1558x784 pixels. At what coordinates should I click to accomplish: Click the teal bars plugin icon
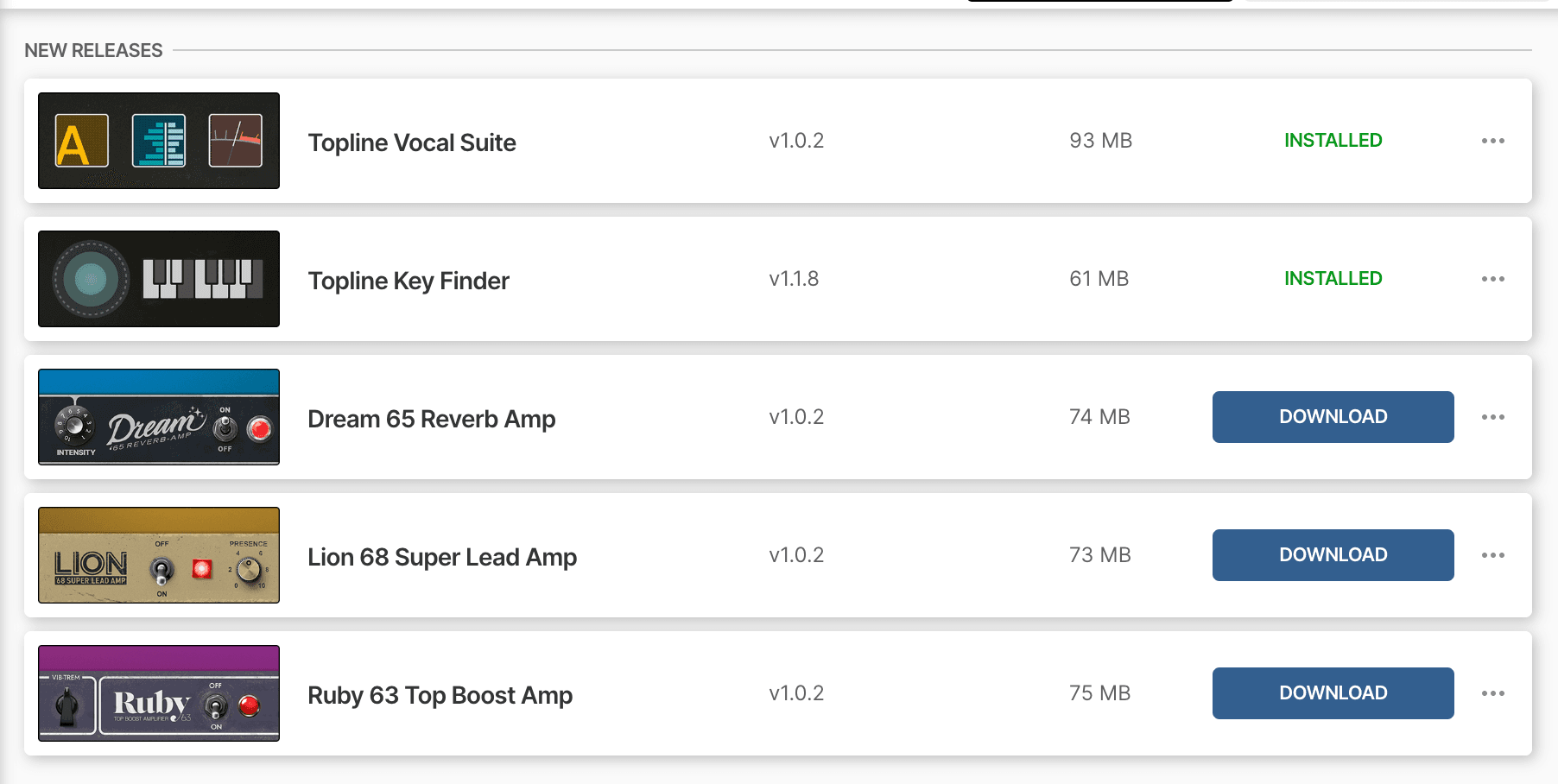coord(159,141)
